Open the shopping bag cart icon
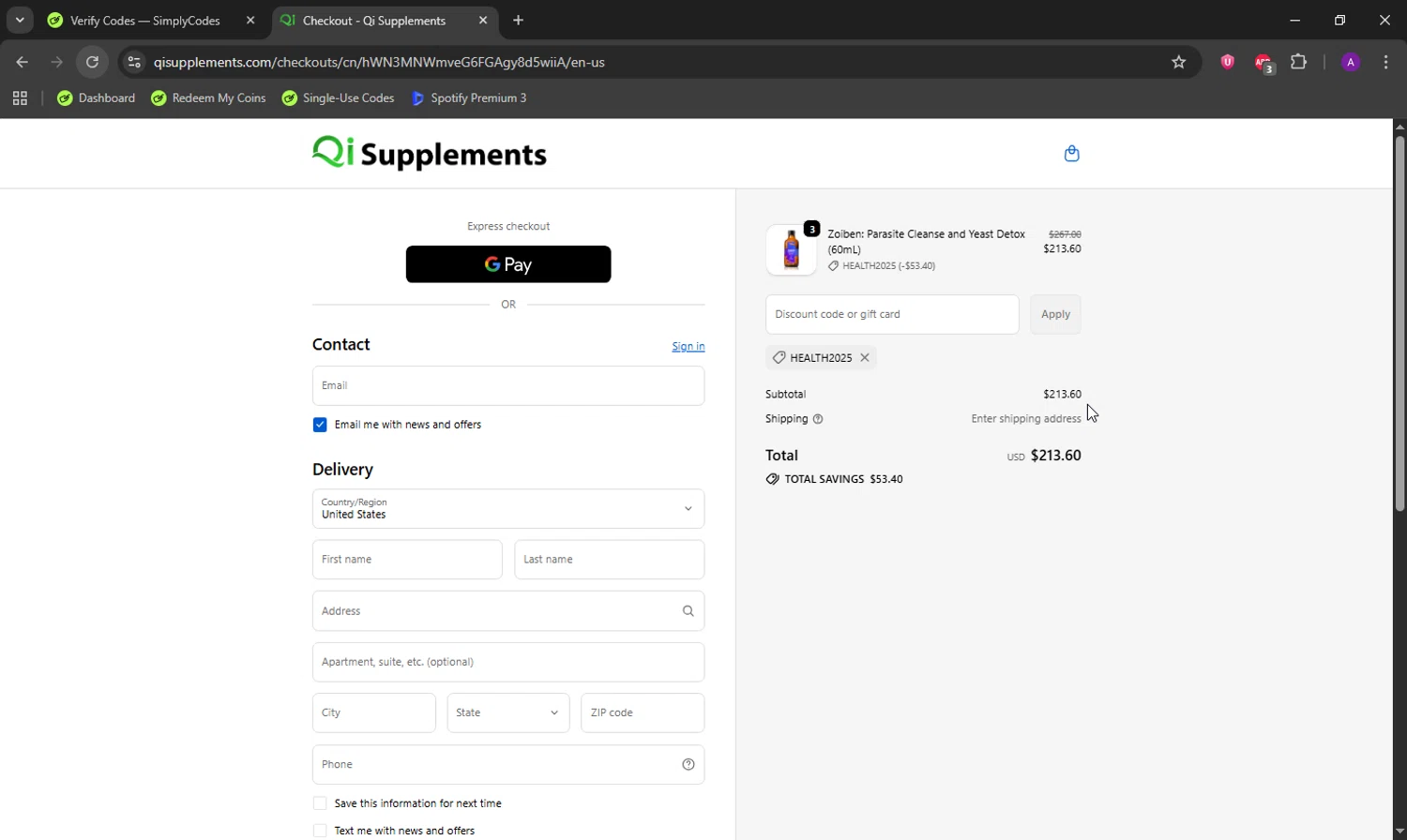Screen dimensions: 1407x840 (1071, 154)
